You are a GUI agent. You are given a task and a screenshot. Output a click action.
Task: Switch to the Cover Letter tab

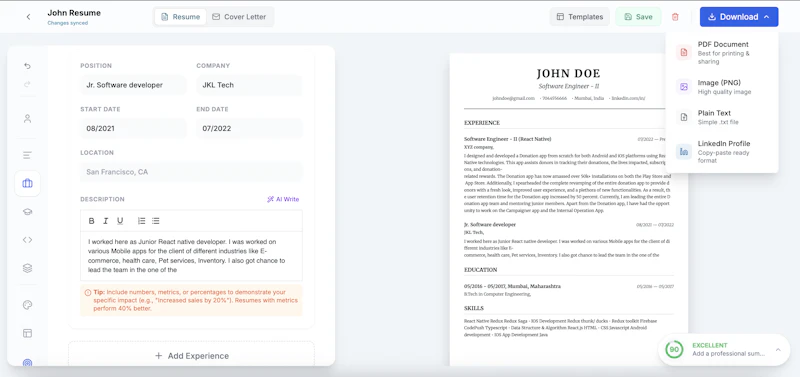coord(239,17)
